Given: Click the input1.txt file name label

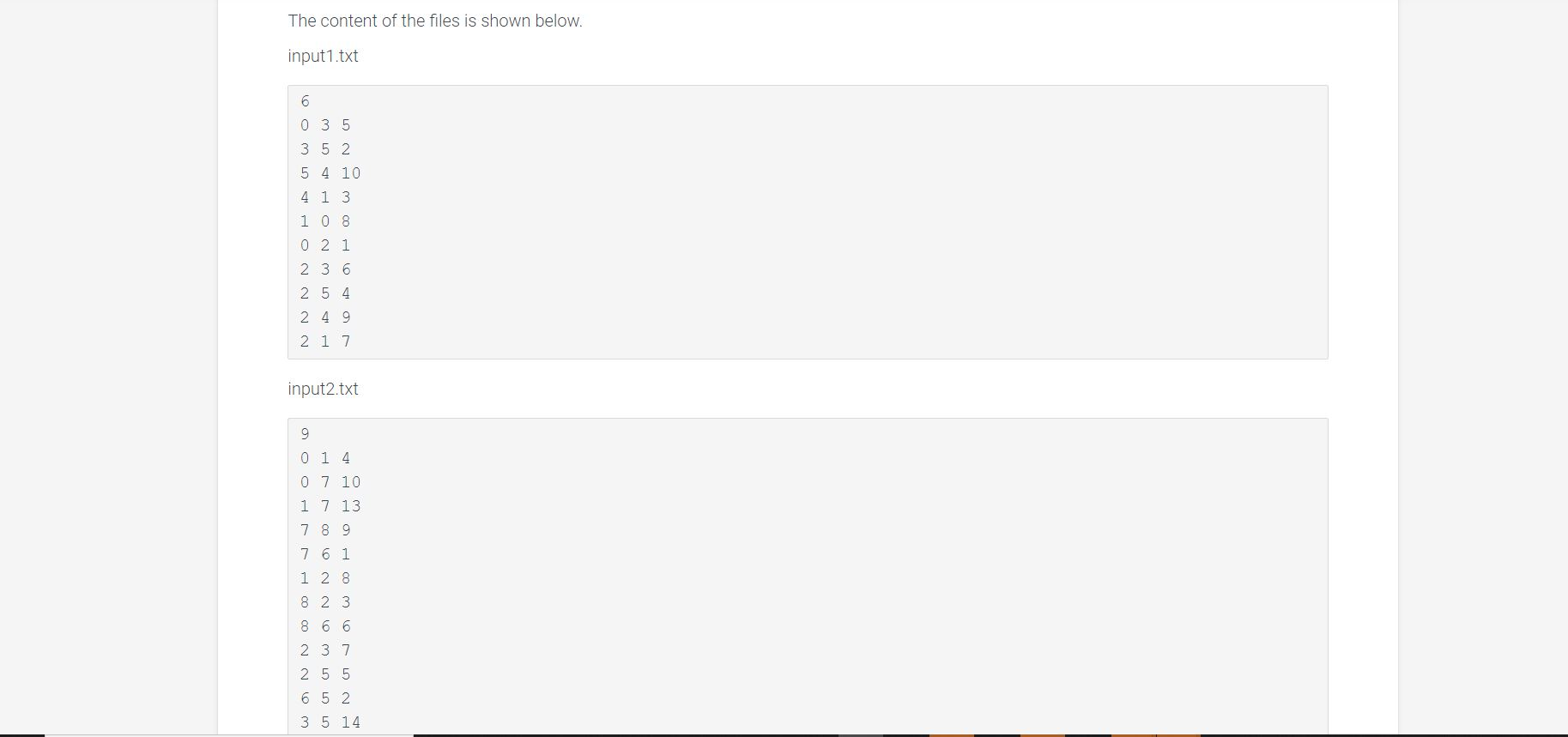Looking at the screenshot, I should tap(323, 56).
